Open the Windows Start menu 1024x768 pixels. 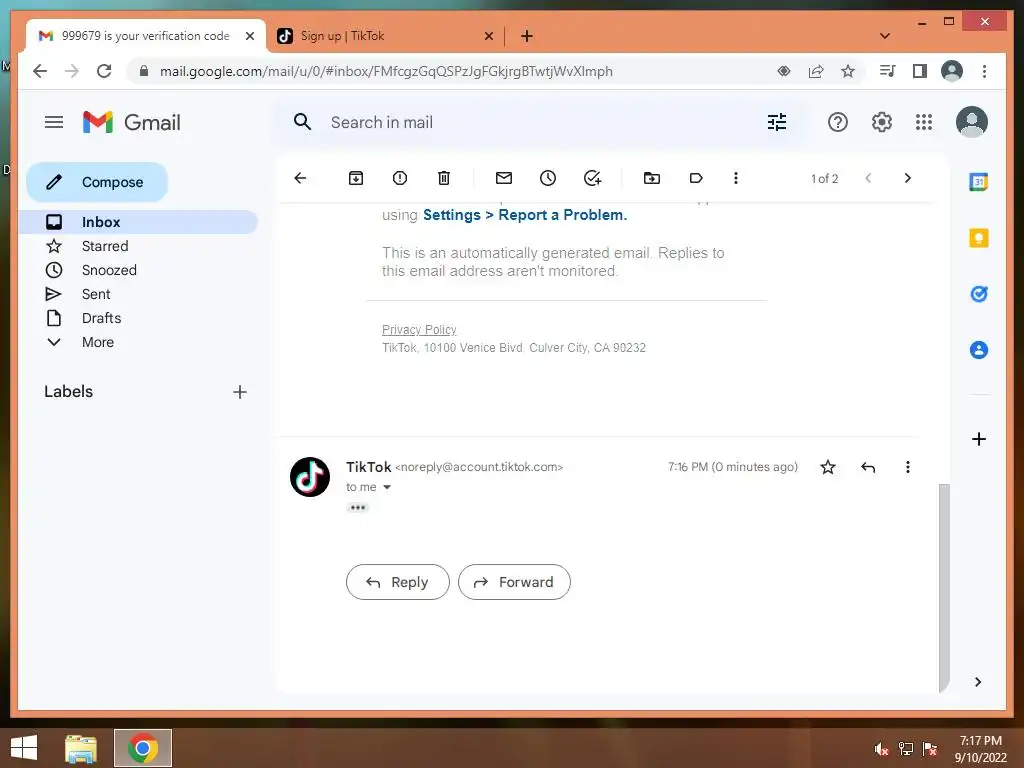tap(24, 748)
